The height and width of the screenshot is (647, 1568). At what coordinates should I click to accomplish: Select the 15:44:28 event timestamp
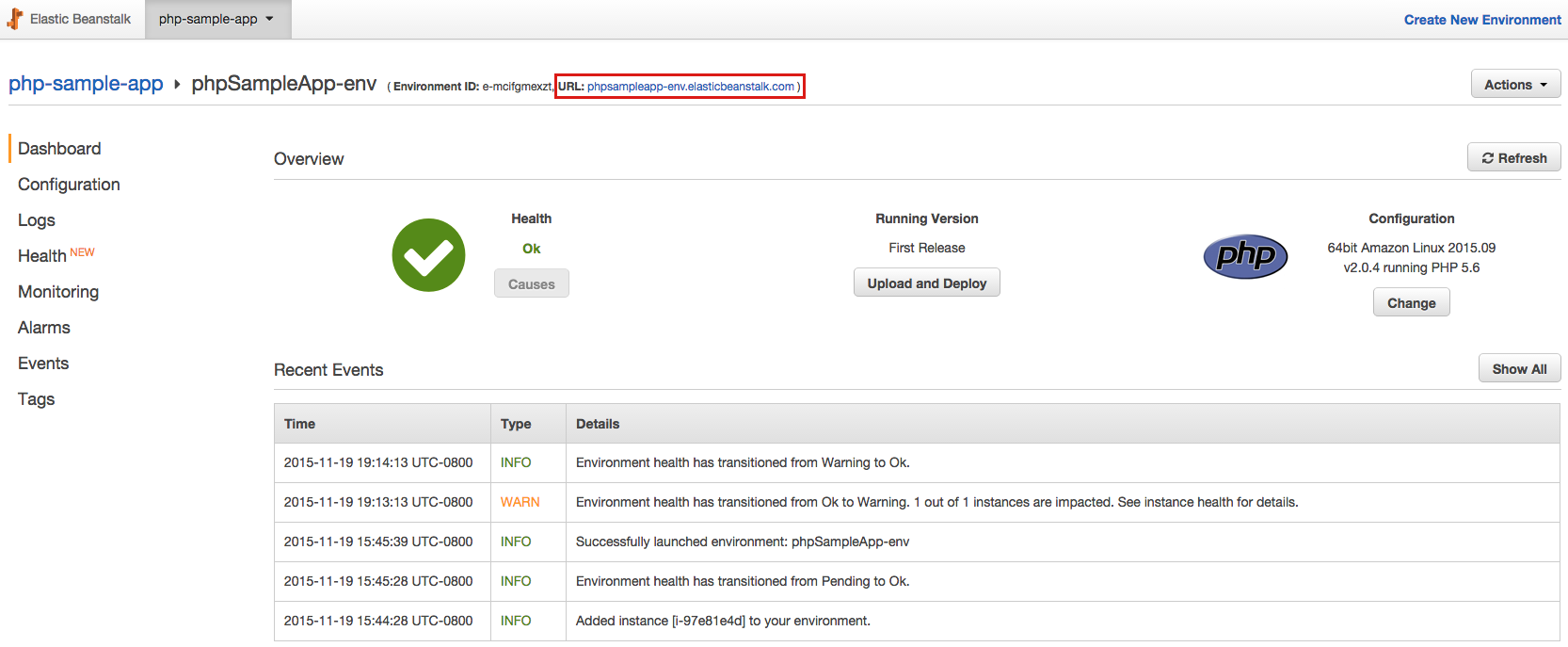378,621
